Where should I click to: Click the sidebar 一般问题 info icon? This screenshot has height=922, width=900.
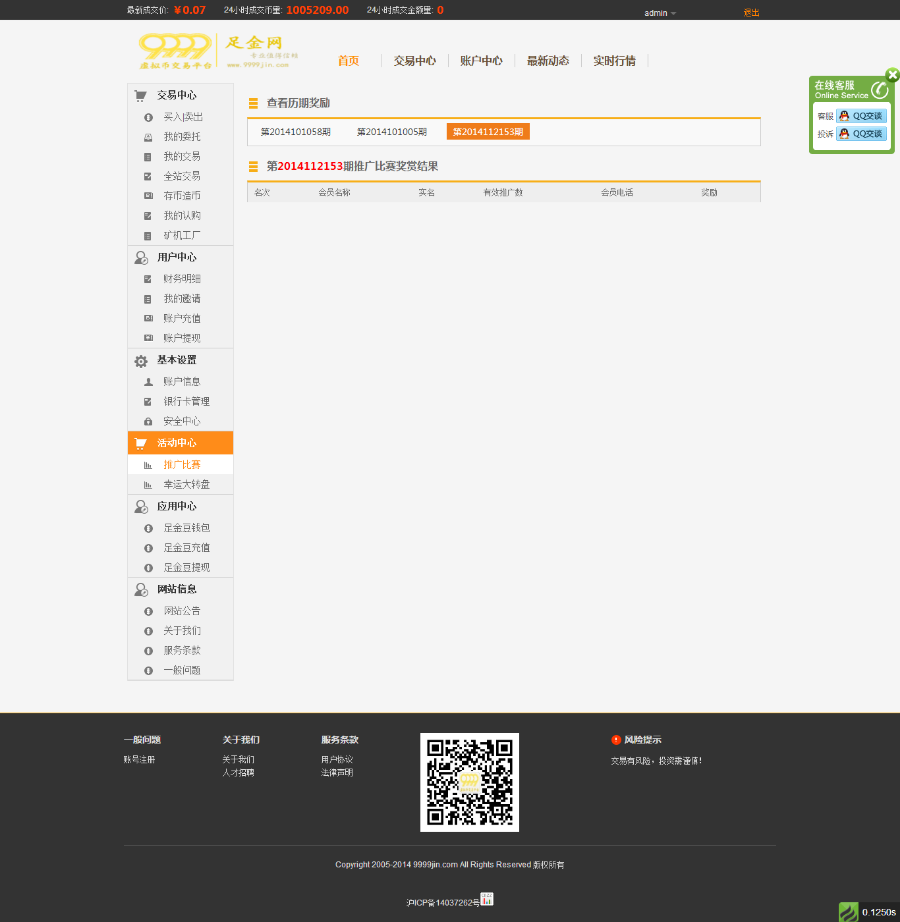coord(148,670)
